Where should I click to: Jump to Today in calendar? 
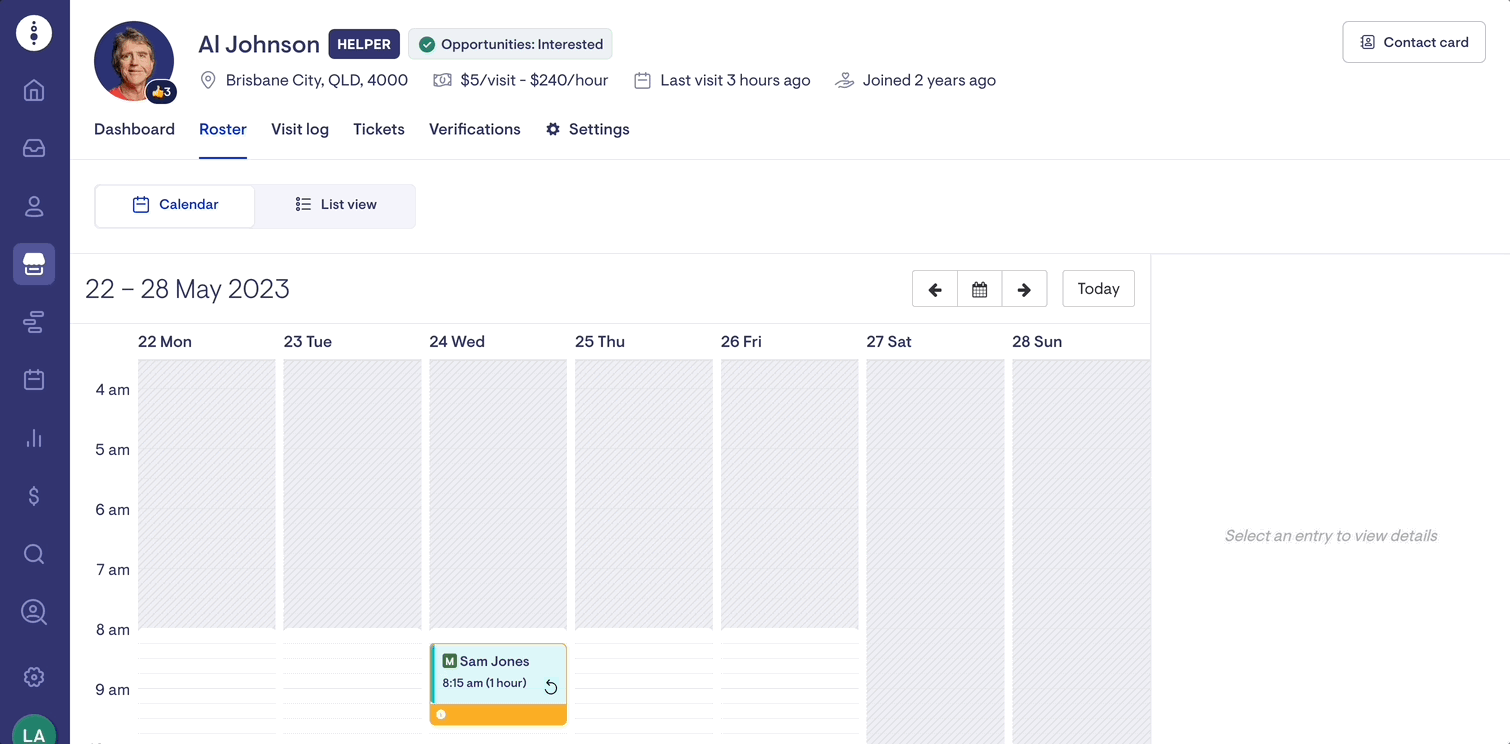point(1098,289)
